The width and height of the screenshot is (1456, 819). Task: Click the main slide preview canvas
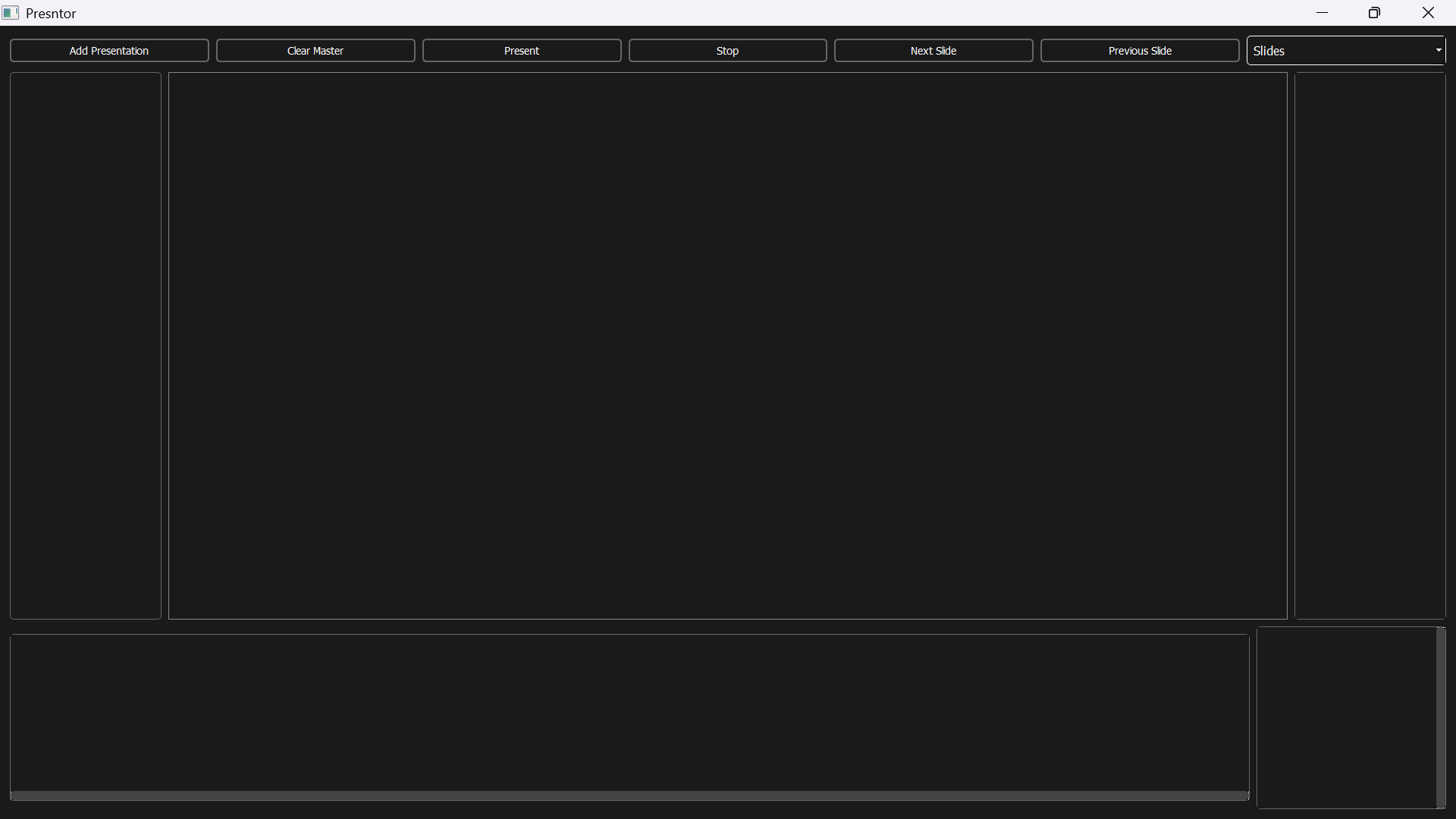click(726, 345)
